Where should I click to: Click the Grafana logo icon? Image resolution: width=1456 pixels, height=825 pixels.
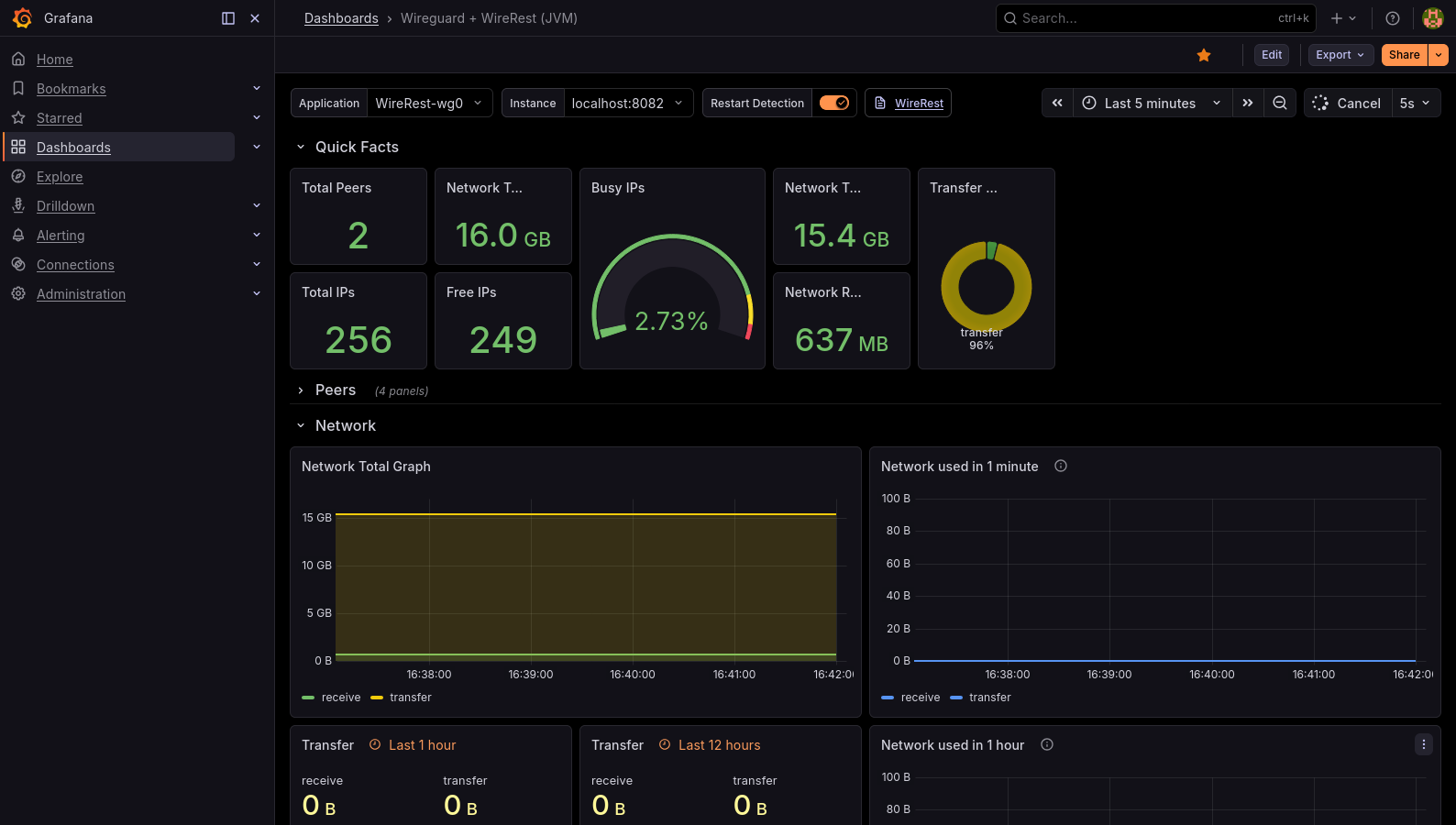click(x=22, y=18)
